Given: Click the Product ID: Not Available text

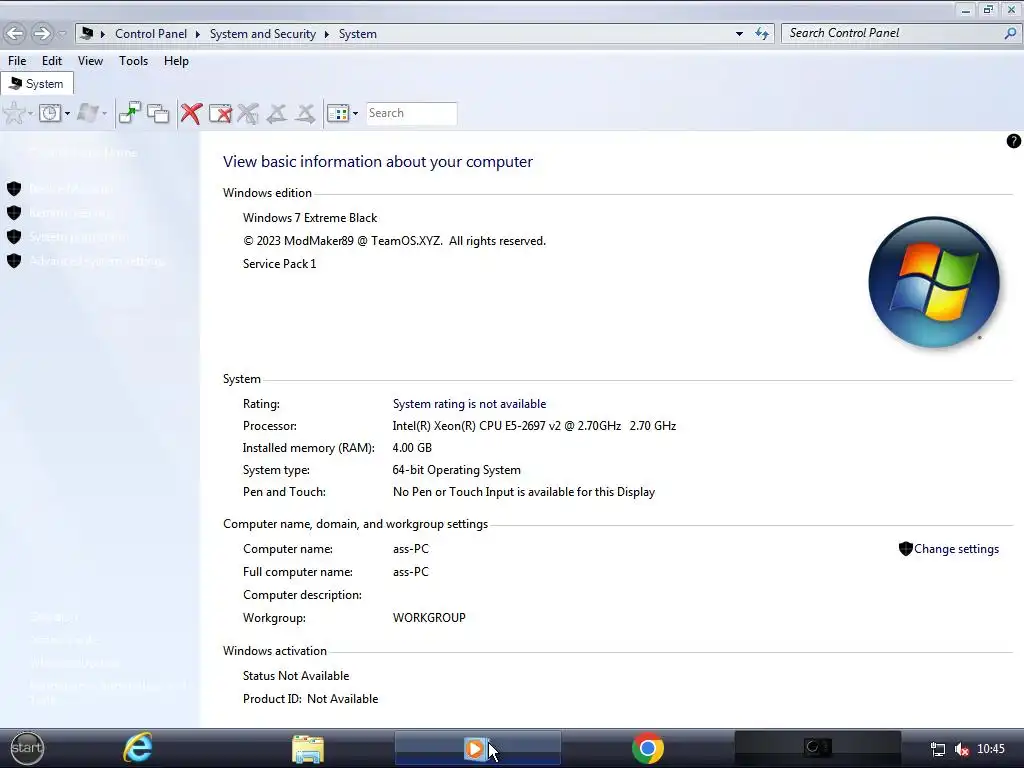Looking at the screenshot, I should 310,699.
